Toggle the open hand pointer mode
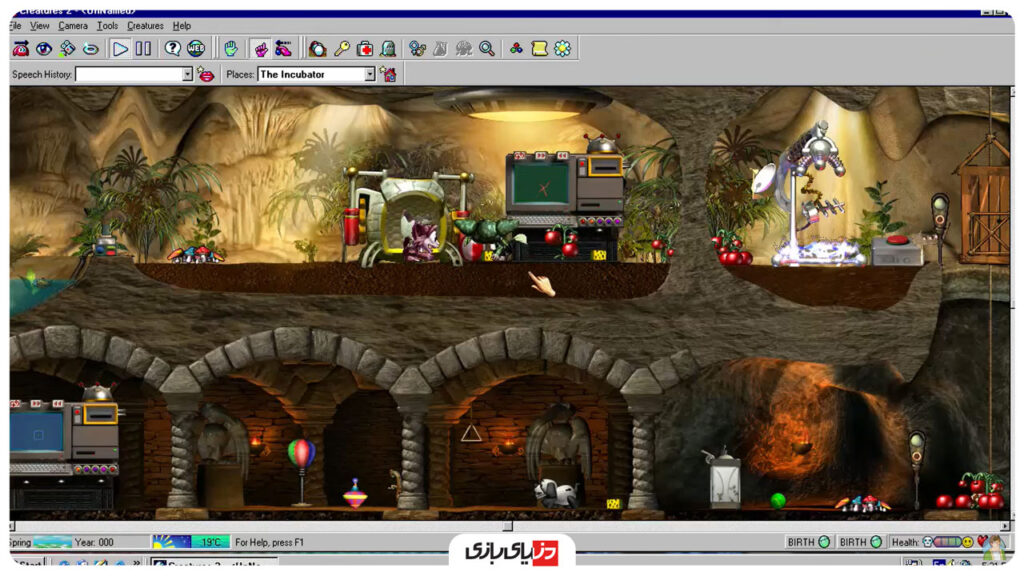1024x576 pixels. pyautogui.click(x=231, y=48)
